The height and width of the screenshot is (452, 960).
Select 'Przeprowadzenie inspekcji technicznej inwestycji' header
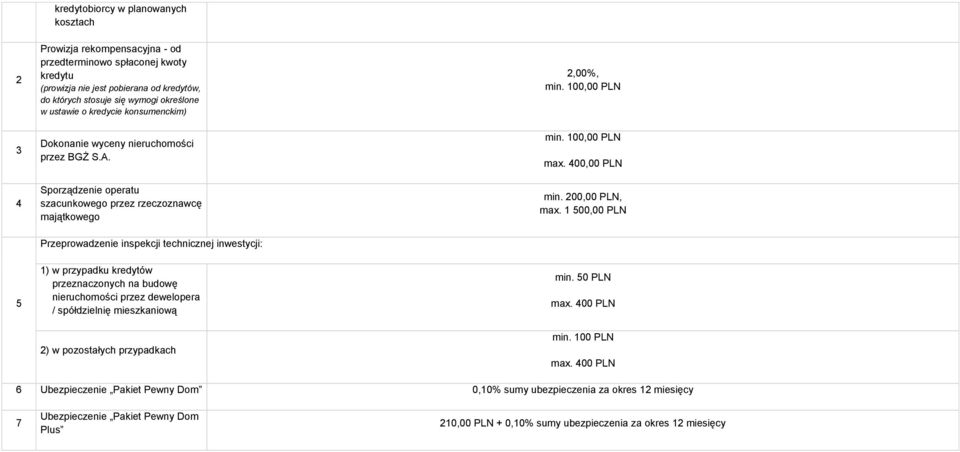pyautogui.click(x=151, y=244)
